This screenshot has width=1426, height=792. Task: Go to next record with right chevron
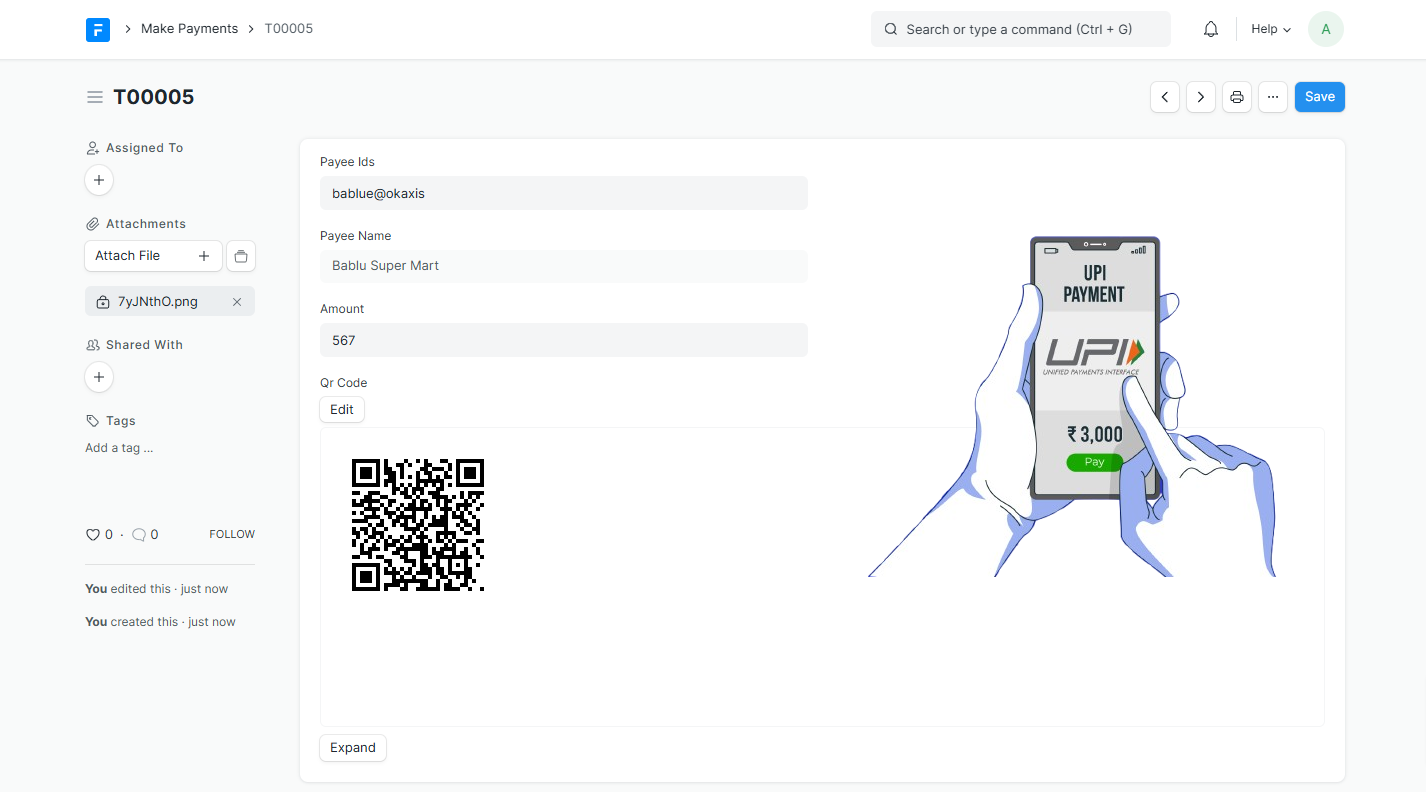pyautogui.click(x=1200, y=97)
